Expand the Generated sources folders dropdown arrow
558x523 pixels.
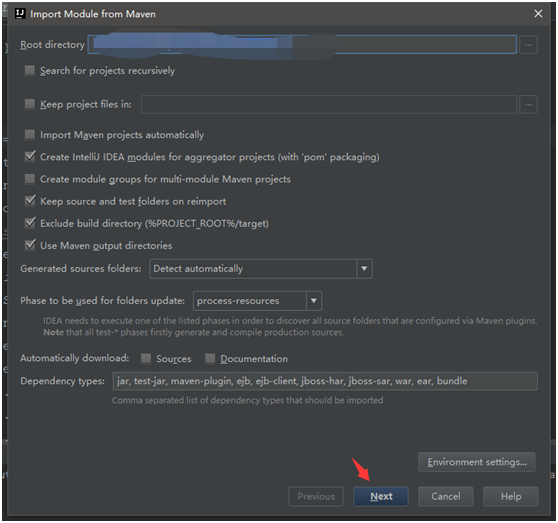coord(364,269)
